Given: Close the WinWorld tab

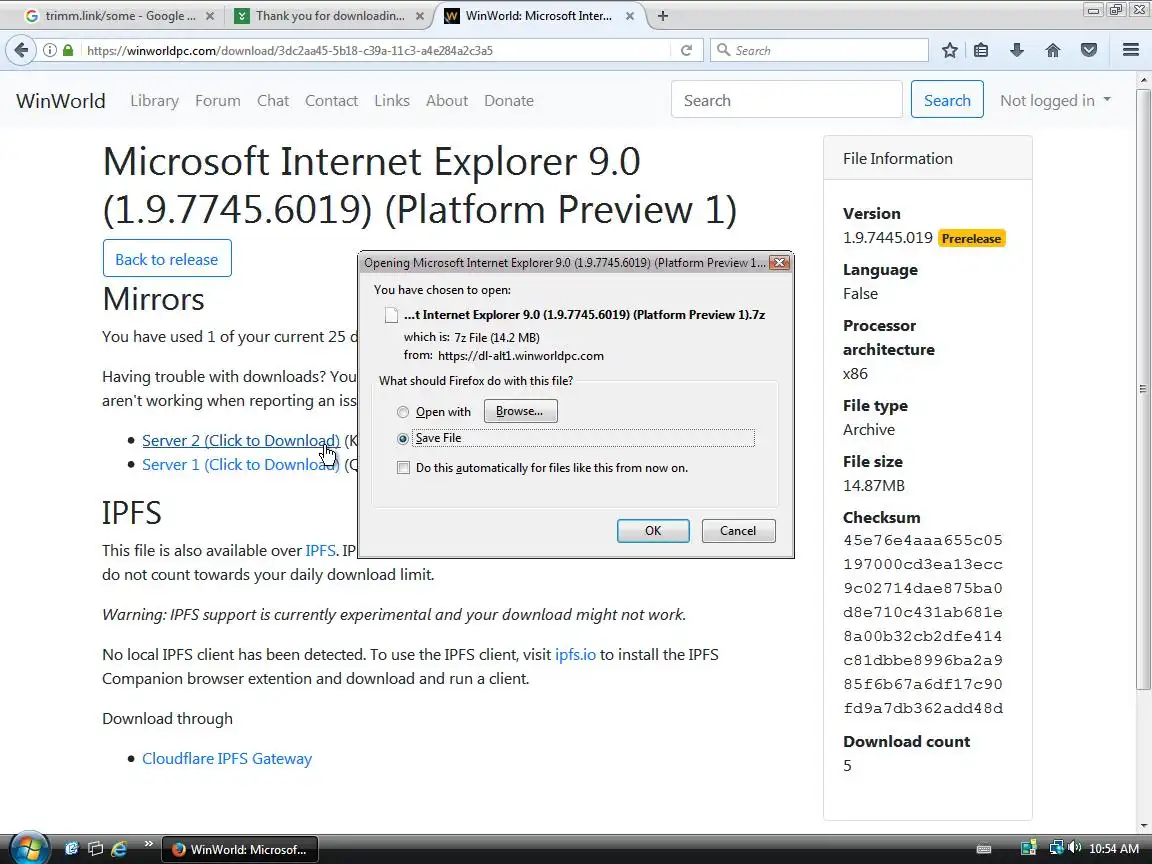Looking at the screenshot, I should [630, 15].
